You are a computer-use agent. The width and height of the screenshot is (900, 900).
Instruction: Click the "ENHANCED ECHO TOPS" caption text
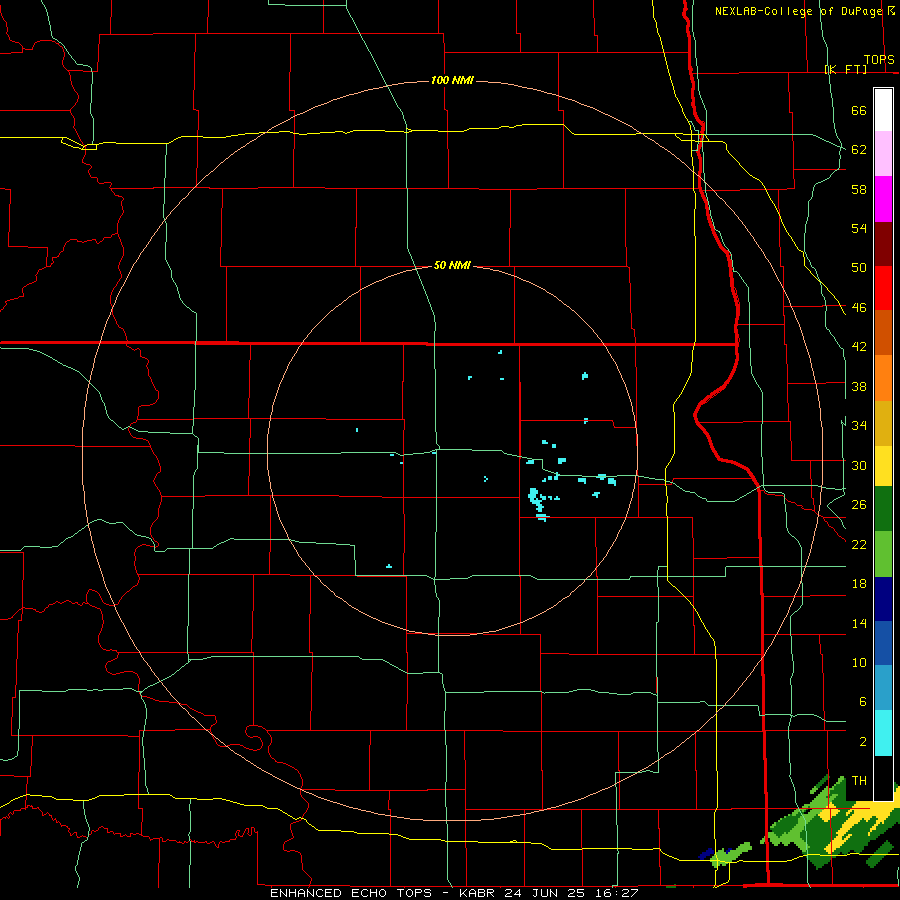tap(351, 893)
